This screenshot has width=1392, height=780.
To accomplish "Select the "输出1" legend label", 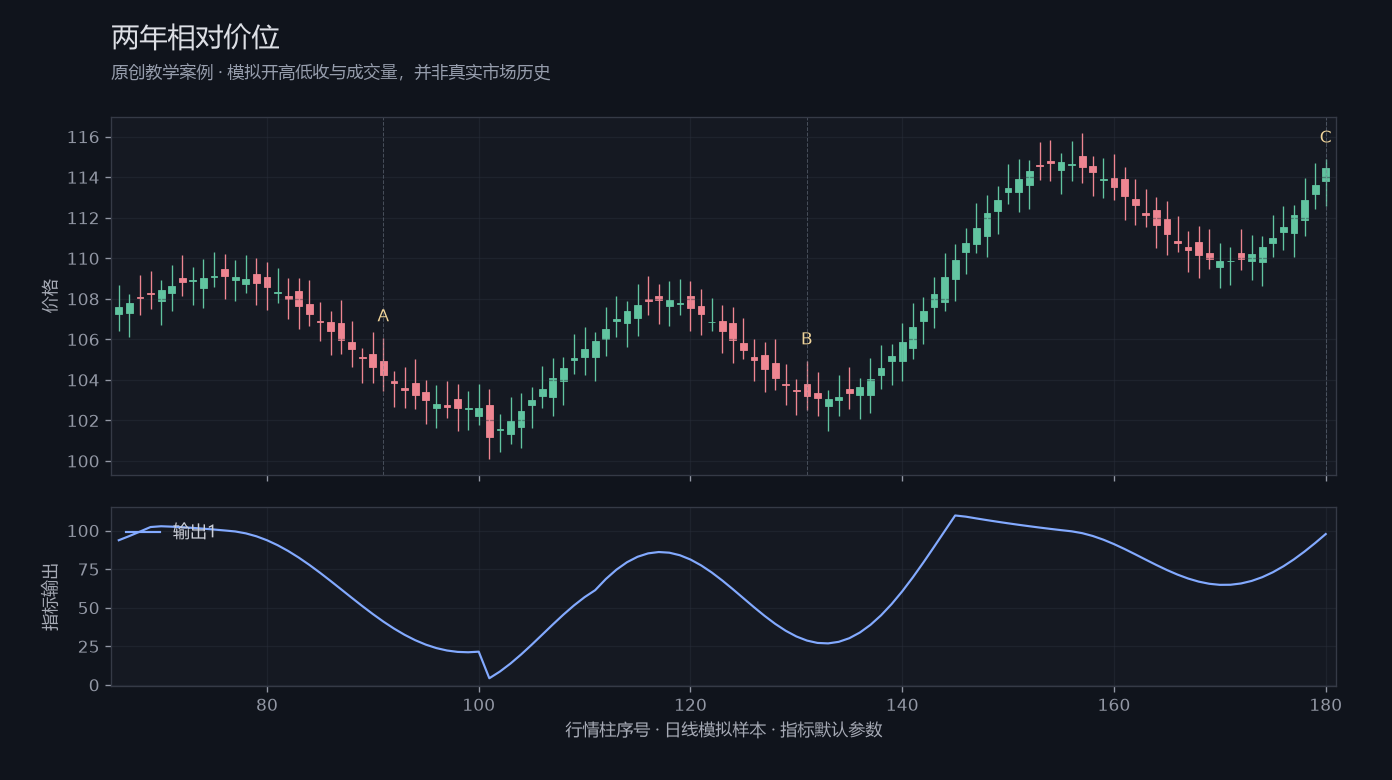I will pos(194,532).
